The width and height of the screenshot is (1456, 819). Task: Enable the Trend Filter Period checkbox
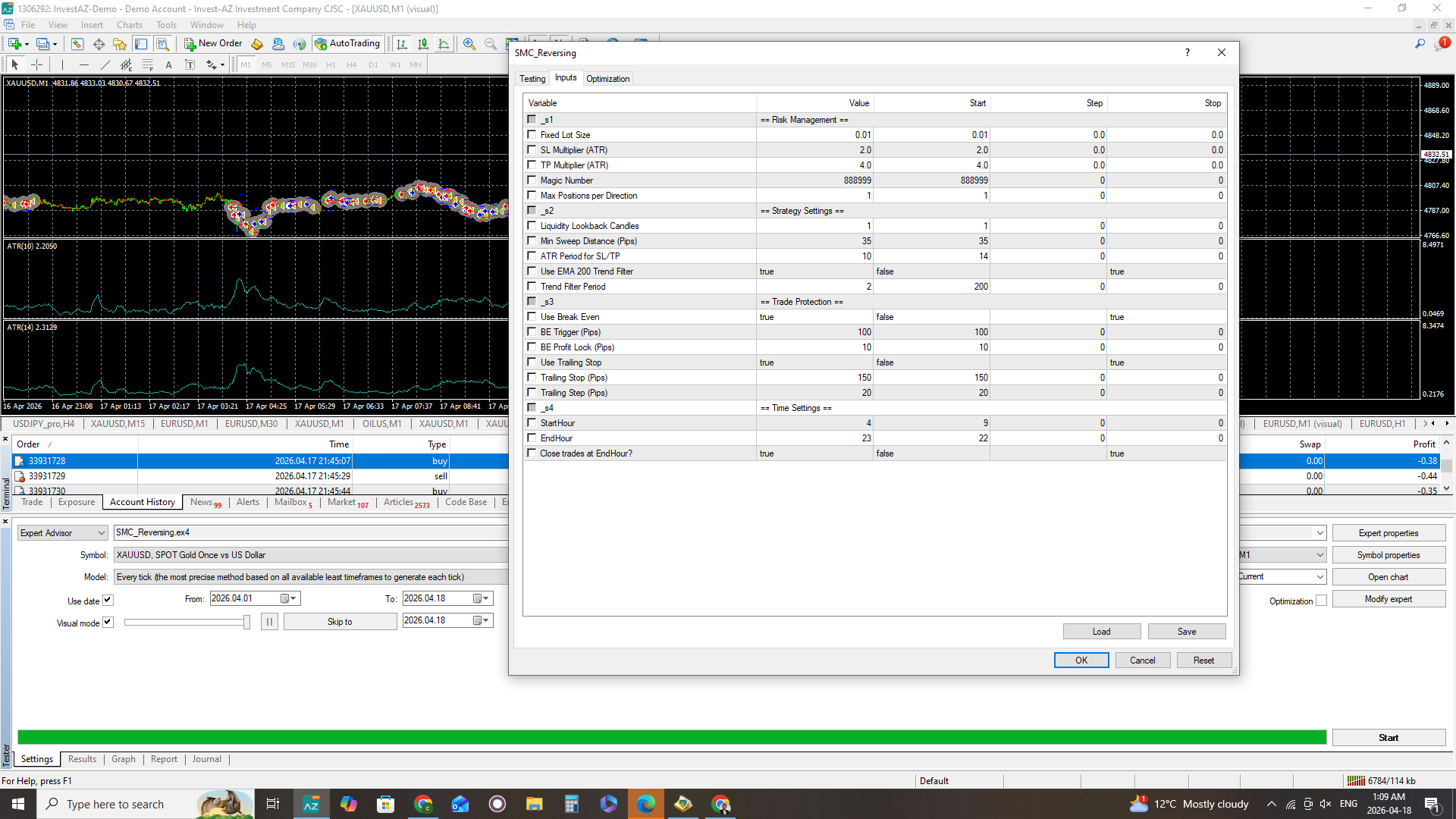(532, 287)
